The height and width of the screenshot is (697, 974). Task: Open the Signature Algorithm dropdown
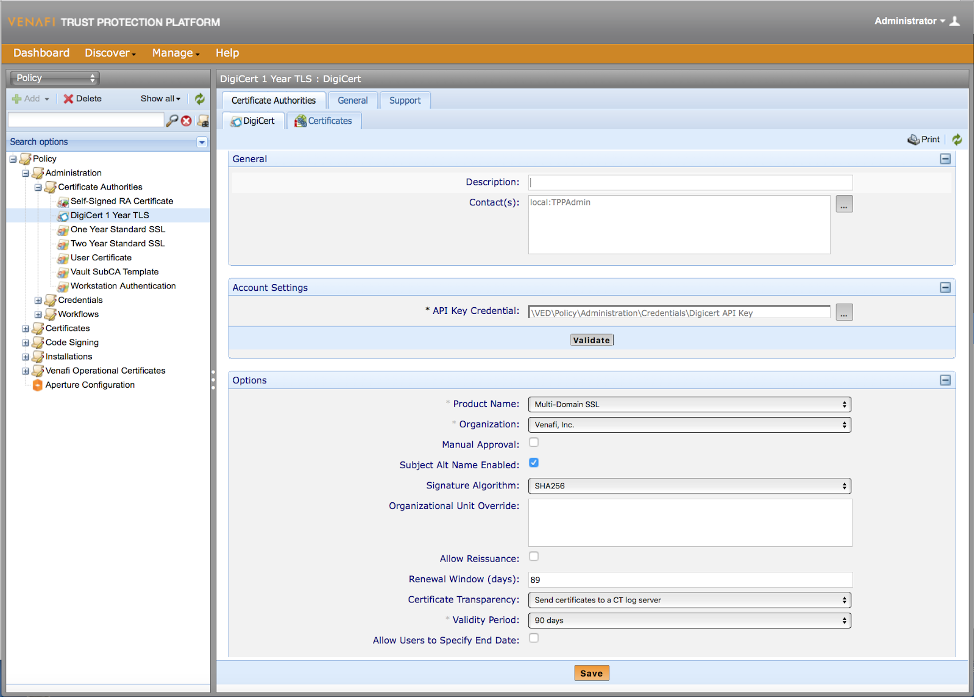(690, 486)
